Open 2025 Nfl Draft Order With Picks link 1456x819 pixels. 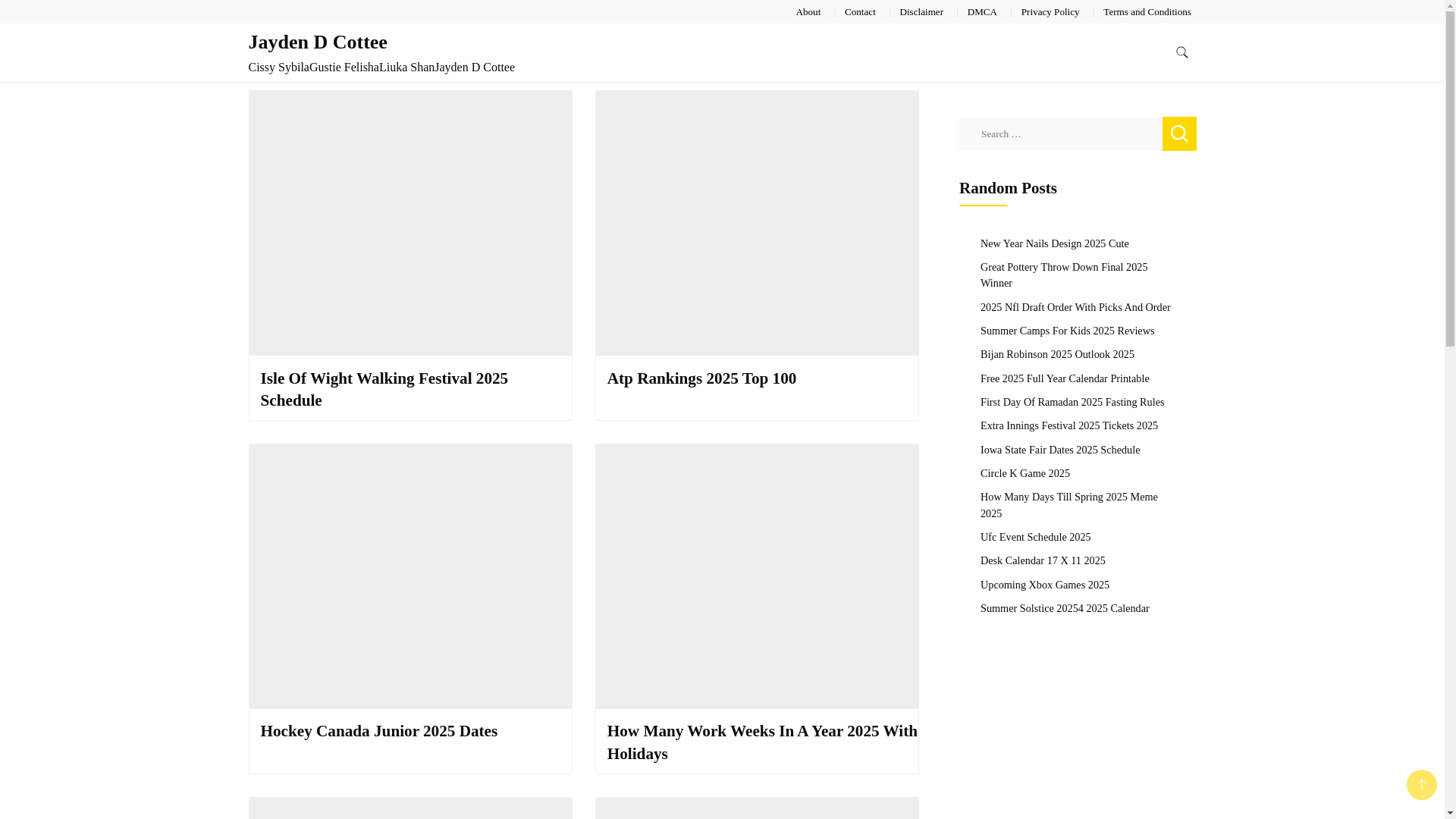pyautogui.click(x=1075, y=307)
